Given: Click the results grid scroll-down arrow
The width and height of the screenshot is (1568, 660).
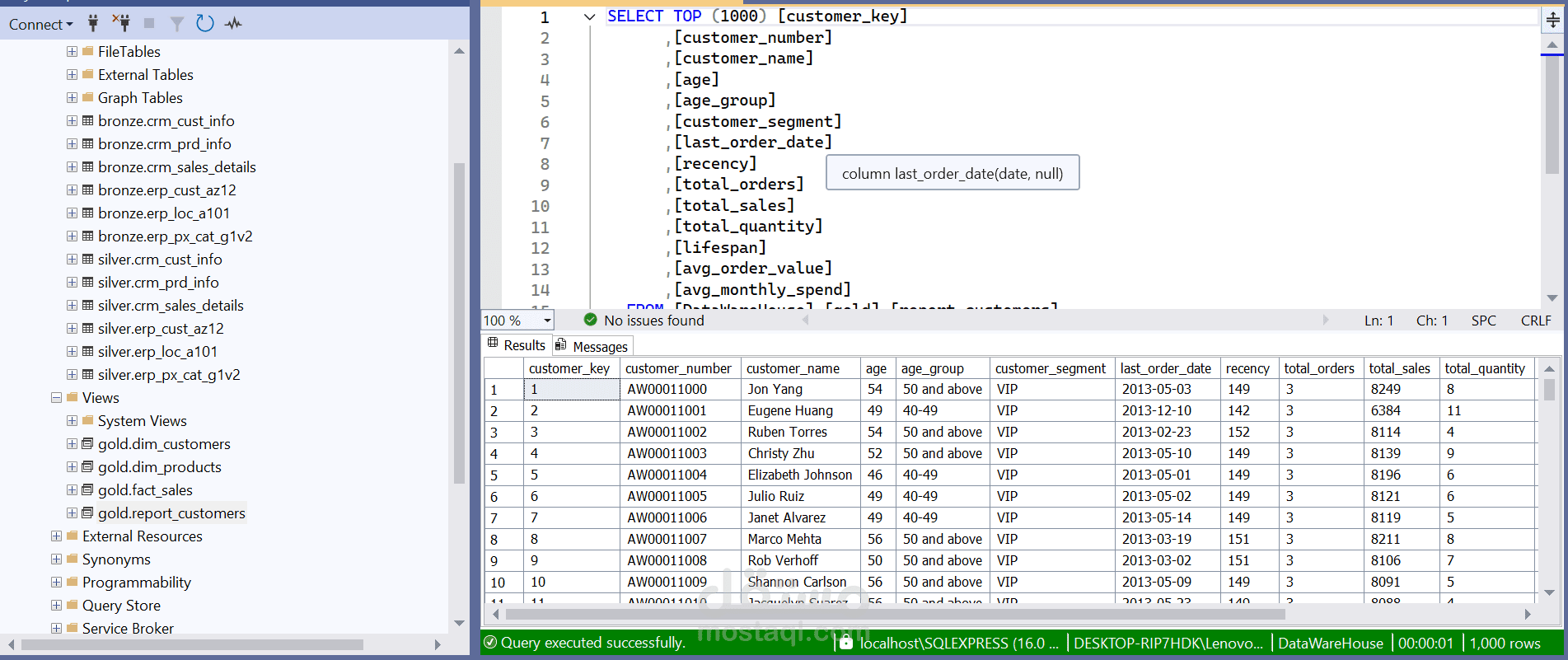Looking at the screenshot, I should pos(1549,592).
